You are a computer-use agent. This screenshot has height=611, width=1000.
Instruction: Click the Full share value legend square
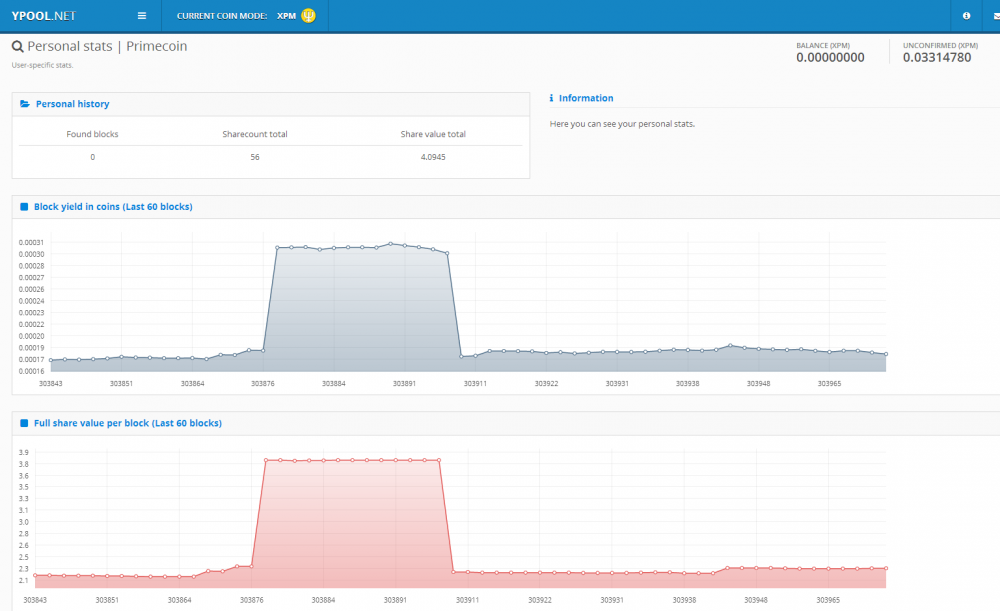pos(24,423)
